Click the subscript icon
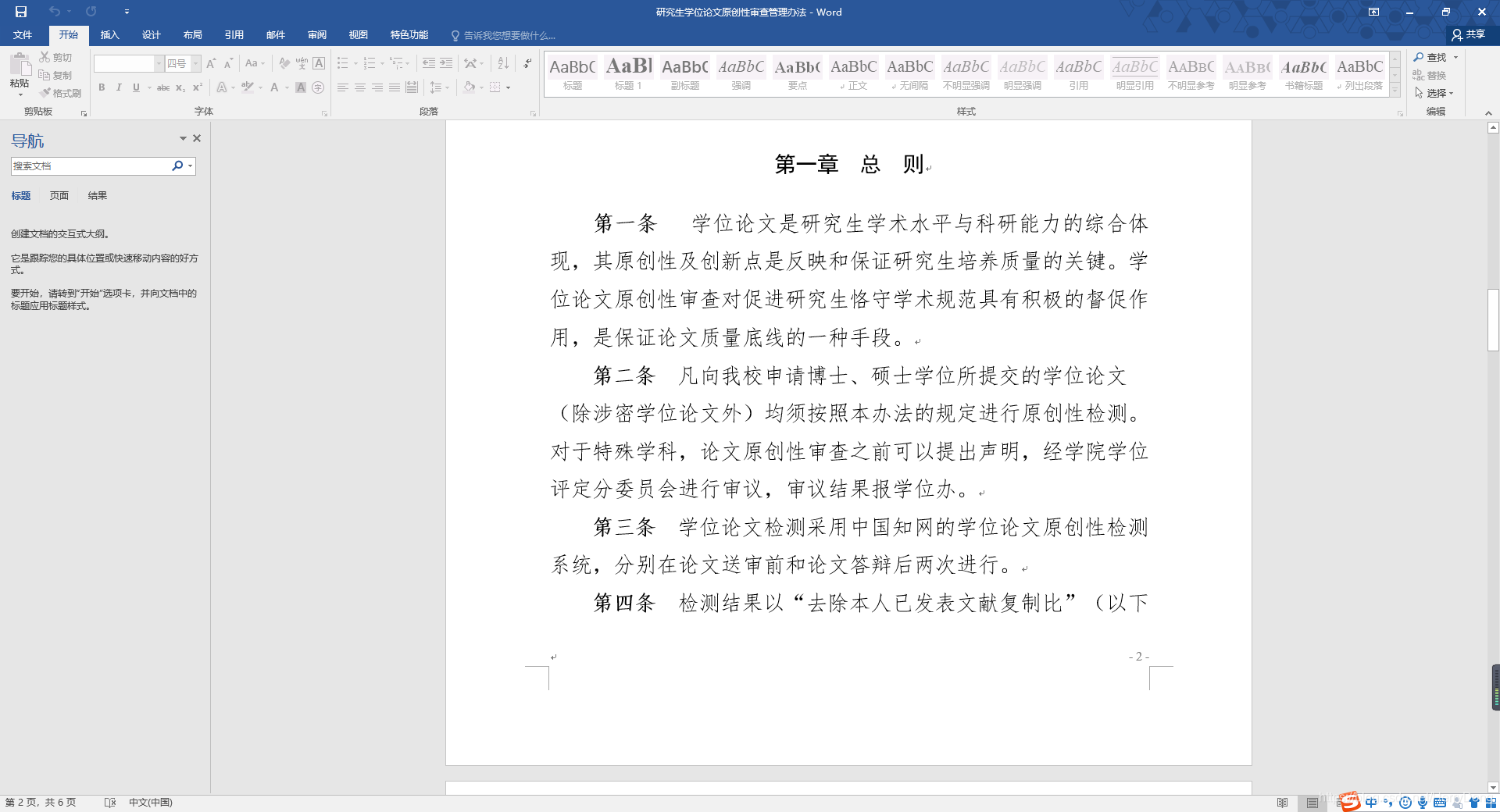 tap(180, 87)
